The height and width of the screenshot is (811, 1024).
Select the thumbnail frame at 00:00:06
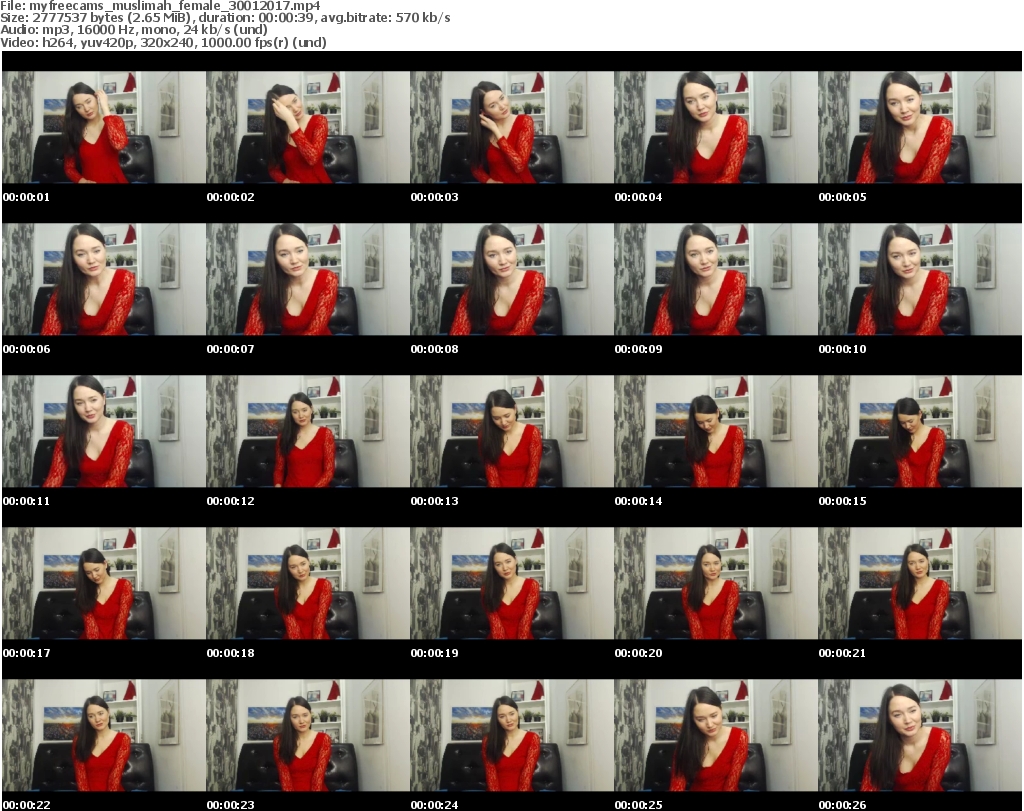coord(104,279)
